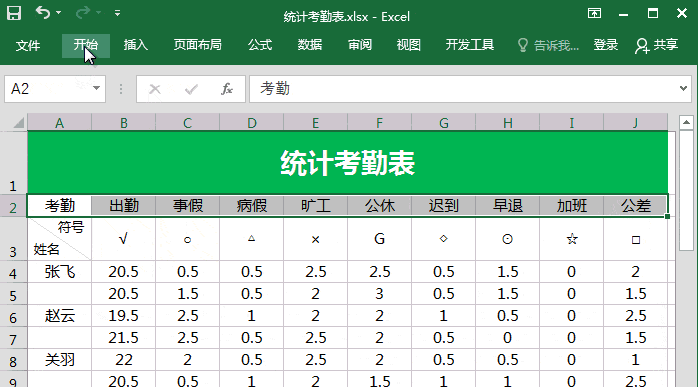Image resolution: width=699 pixels, height=387 pixels.
Task: Select column A header
Action: [60, 123]
